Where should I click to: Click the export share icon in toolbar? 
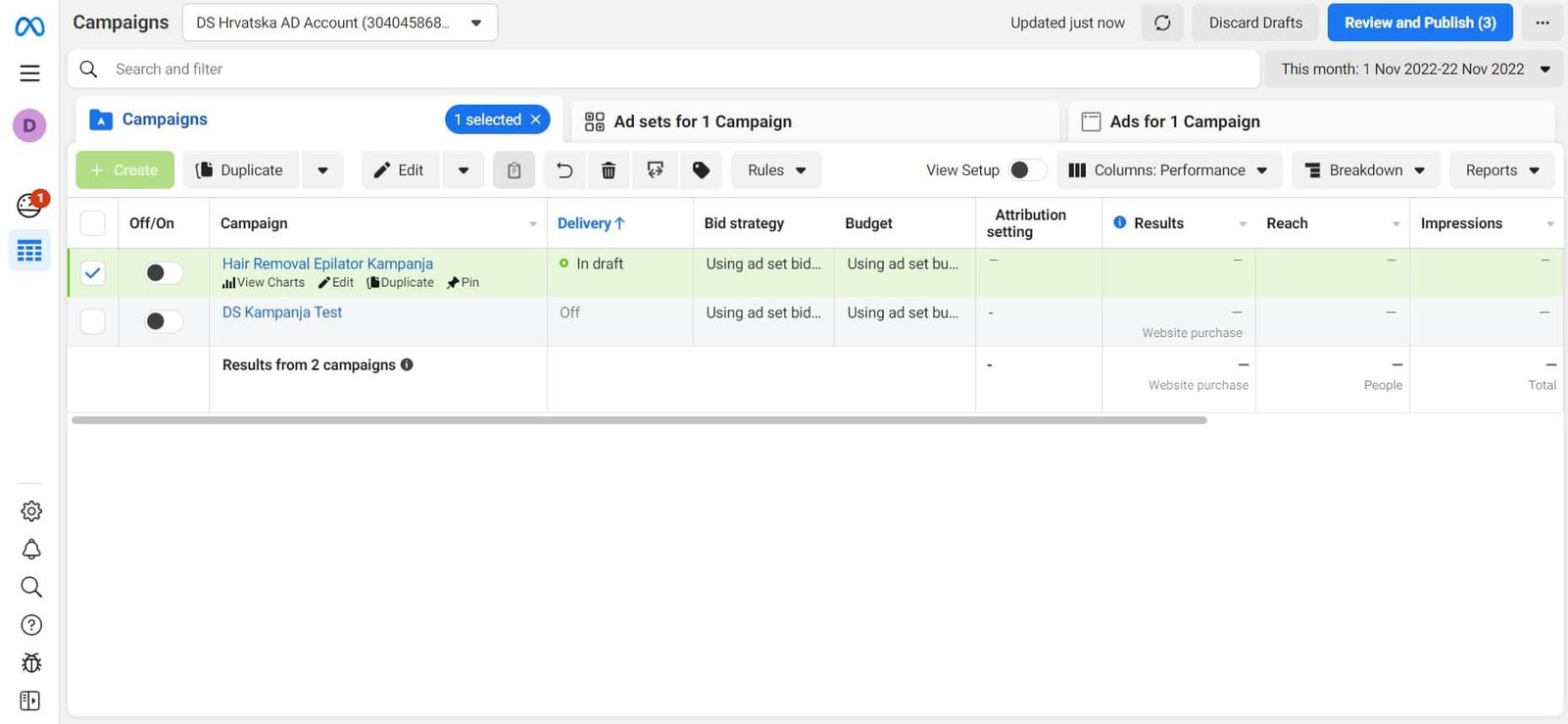[x=656, y=170]
